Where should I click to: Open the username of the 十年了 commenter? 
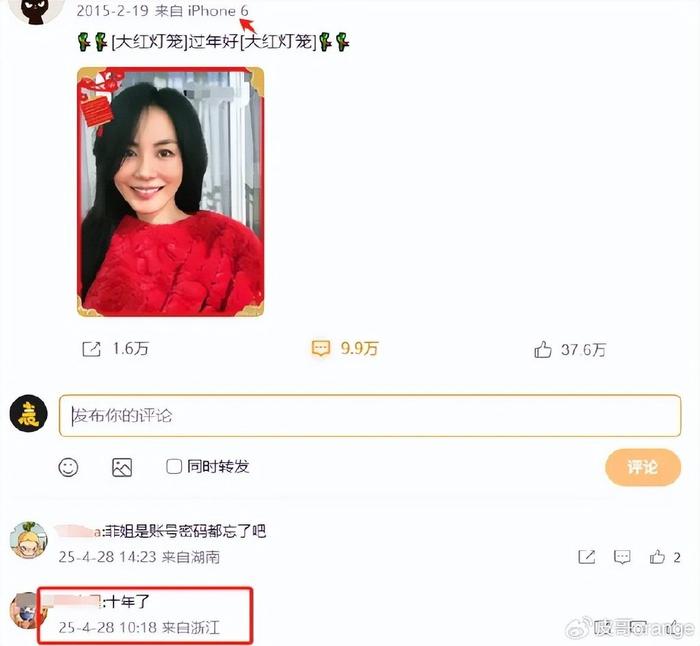(71, 602)
